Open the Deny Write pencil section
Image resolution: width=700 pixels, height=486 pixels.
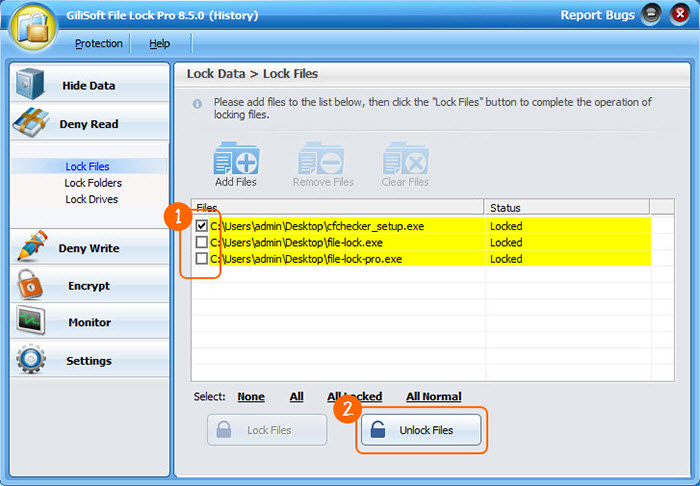pos(89,248)
